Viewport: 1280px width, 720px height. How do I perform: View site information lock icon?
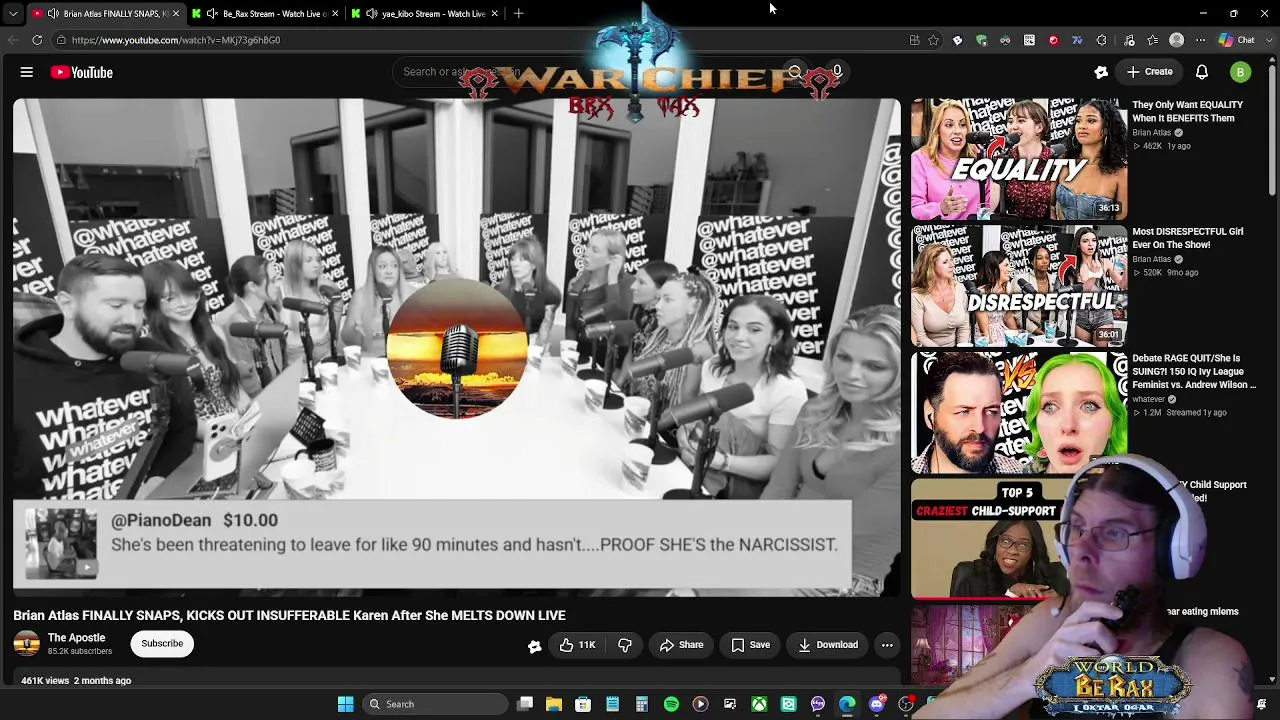click(61, 40)
